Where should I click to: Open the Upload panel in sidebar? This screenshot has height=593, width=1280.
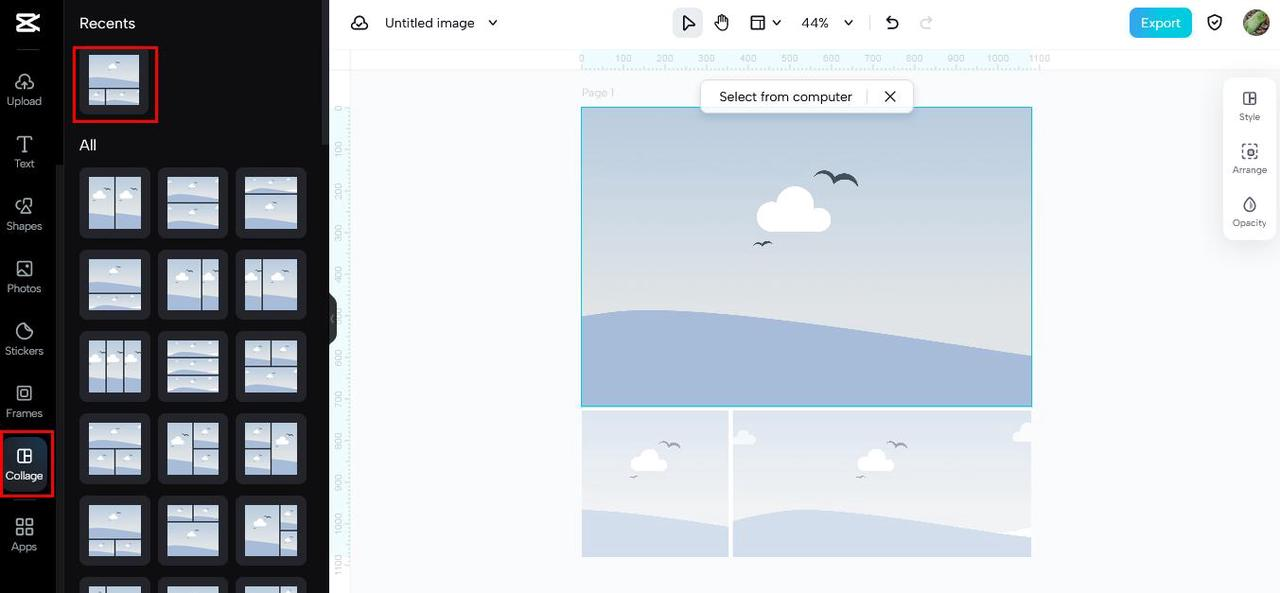click(x=24, y=89)
